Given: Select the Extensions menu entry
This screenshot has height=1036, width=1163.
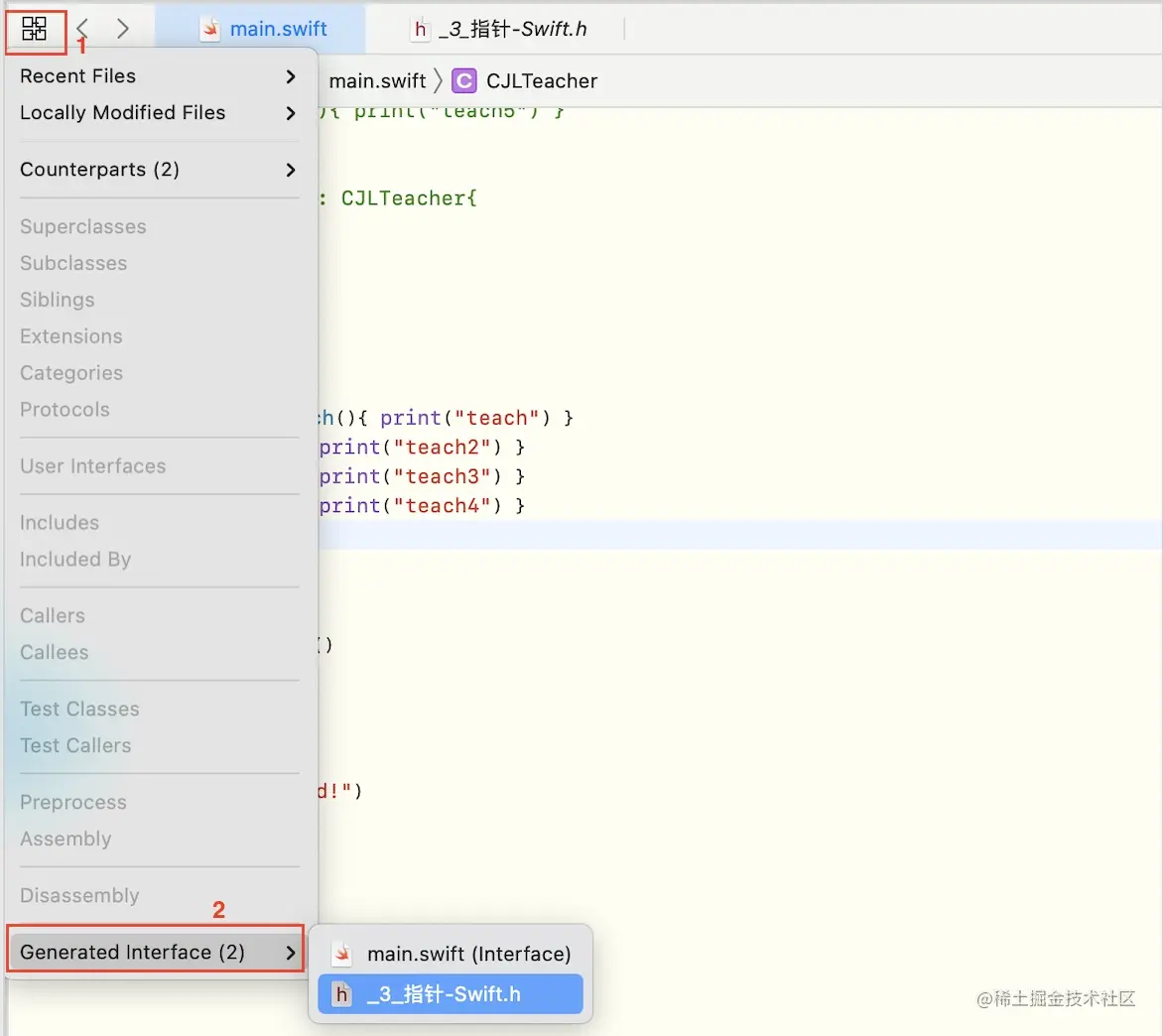Looking at the screenshot, I should click(x=71, y=336).
